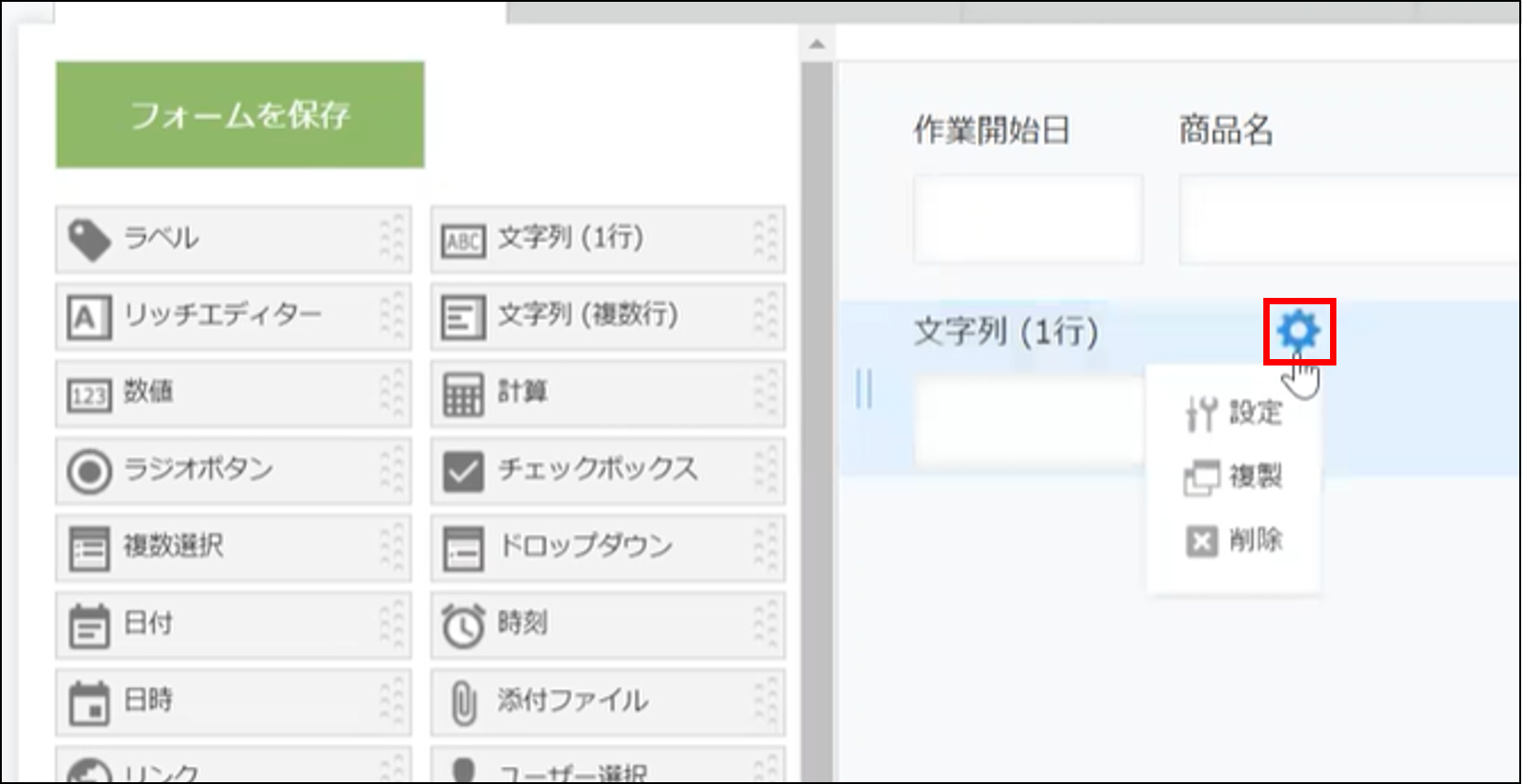Click the grip dots on ラベル item
Viewport: 1522px width, 784px height.
coord(392,239)
